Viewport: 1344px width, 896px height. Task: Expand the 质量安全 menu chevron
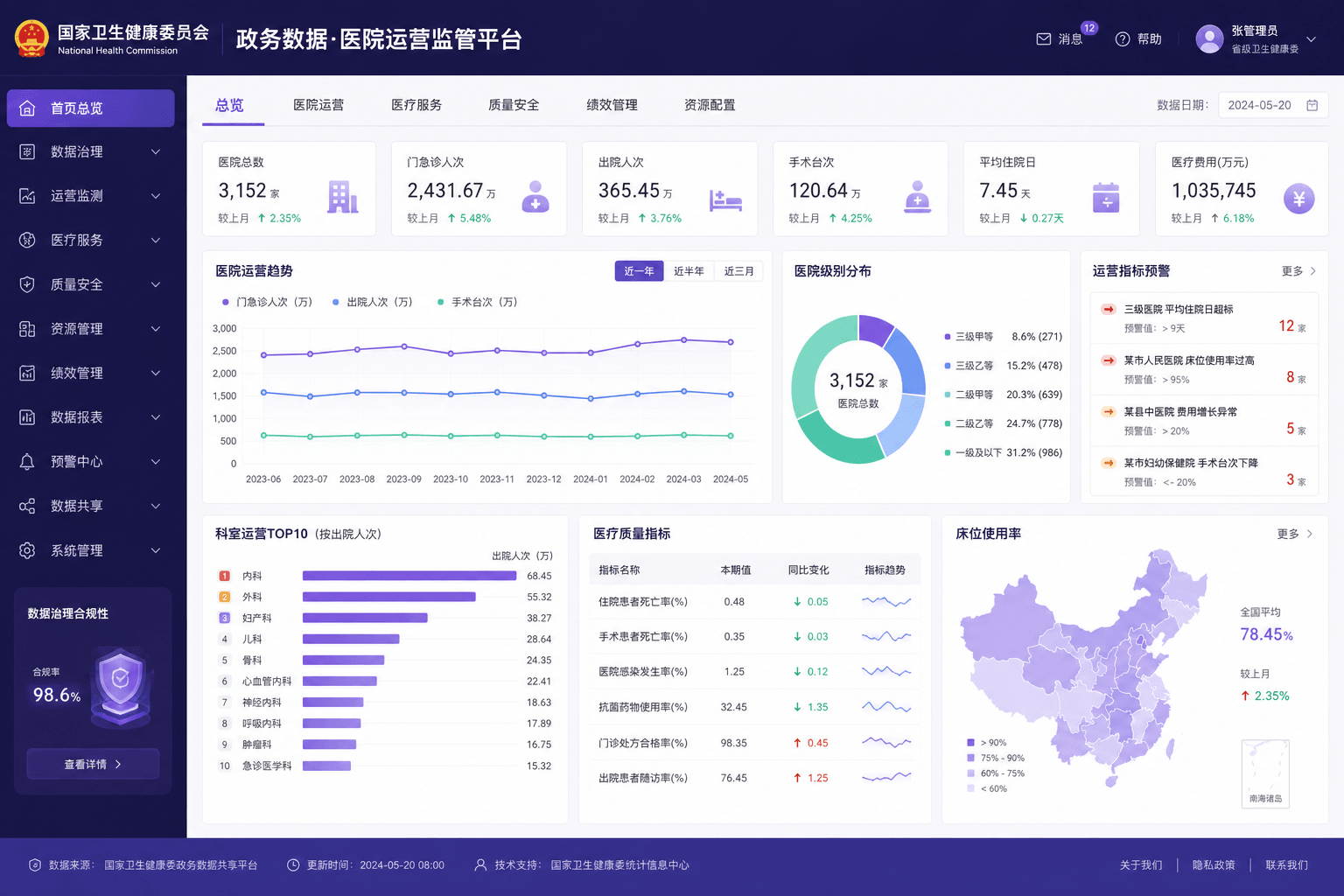pyautogui.click(x=156, y=284)
